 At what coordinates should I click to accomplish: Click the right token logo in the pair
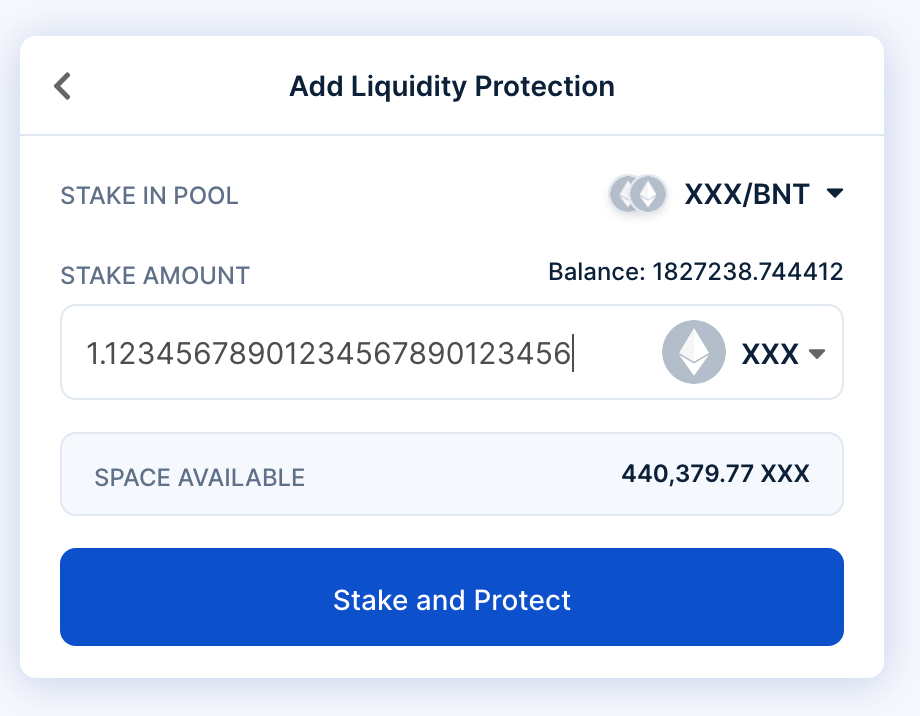648,194
